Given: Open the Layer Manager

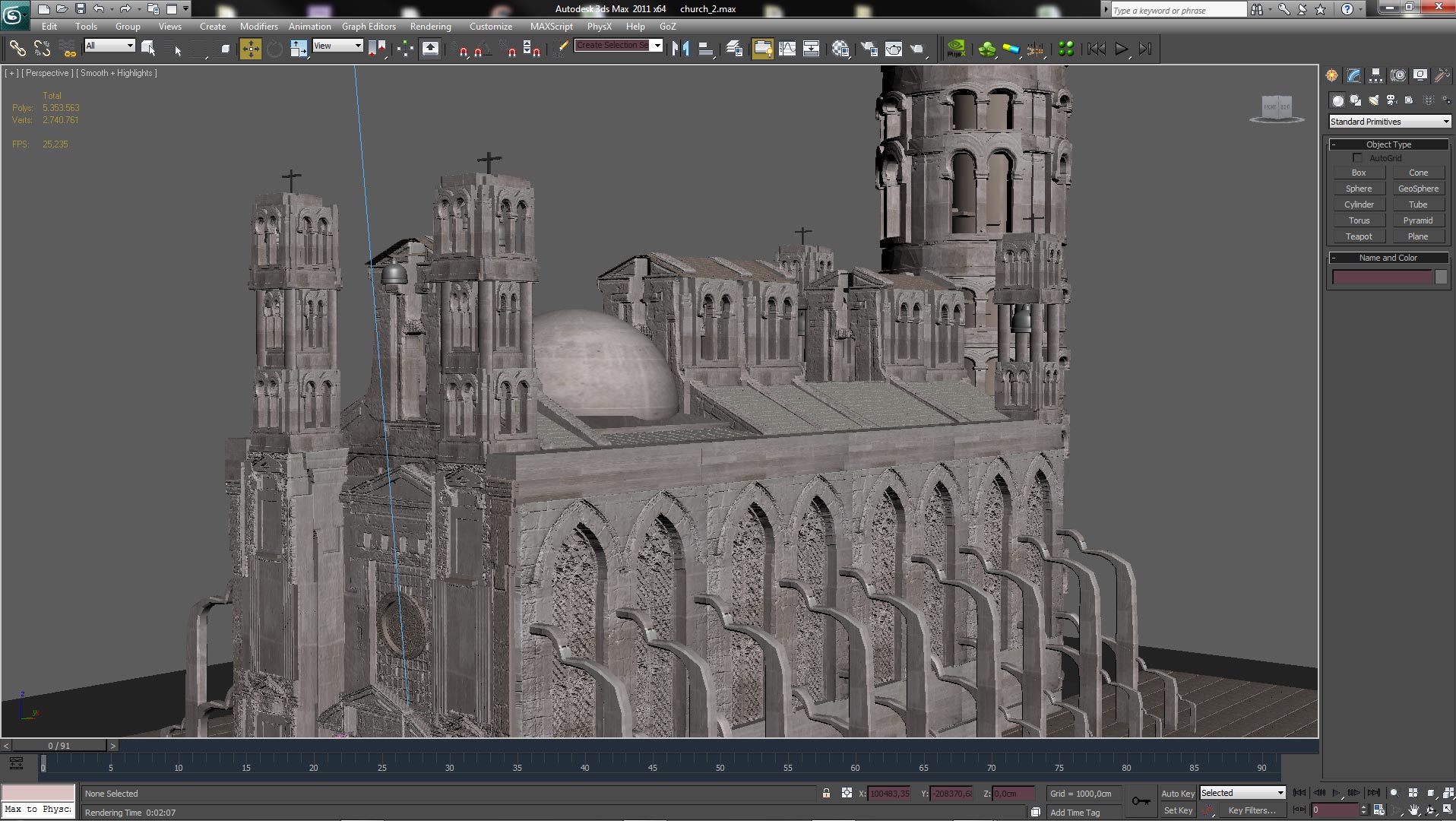Looking at the screenshot, I should click(x=734, y=49).
